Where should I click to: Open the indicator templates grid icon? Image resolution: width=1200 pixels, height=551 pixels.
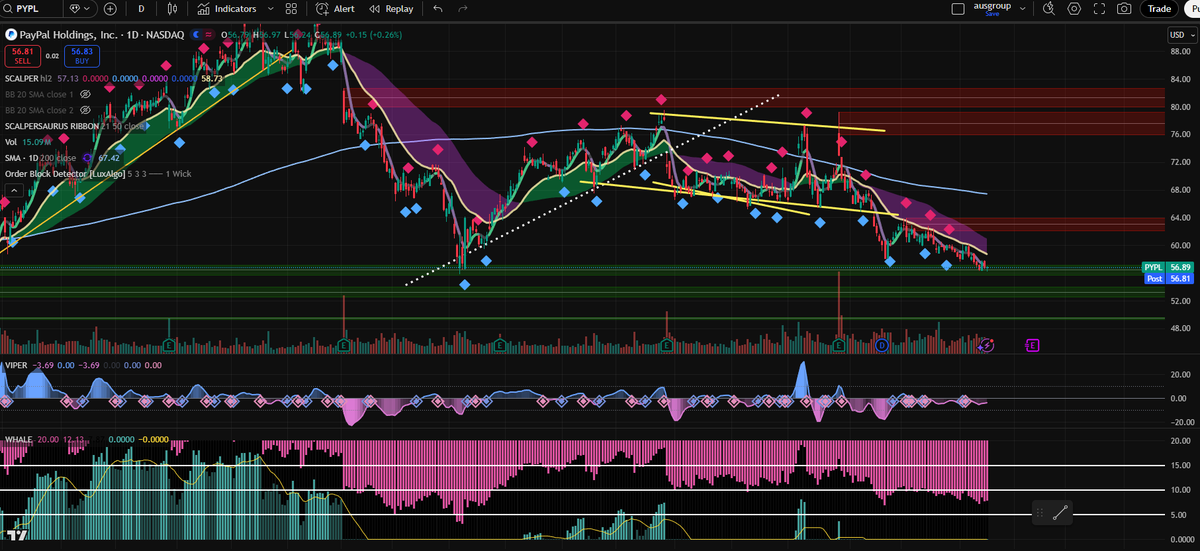click(291, 9)
